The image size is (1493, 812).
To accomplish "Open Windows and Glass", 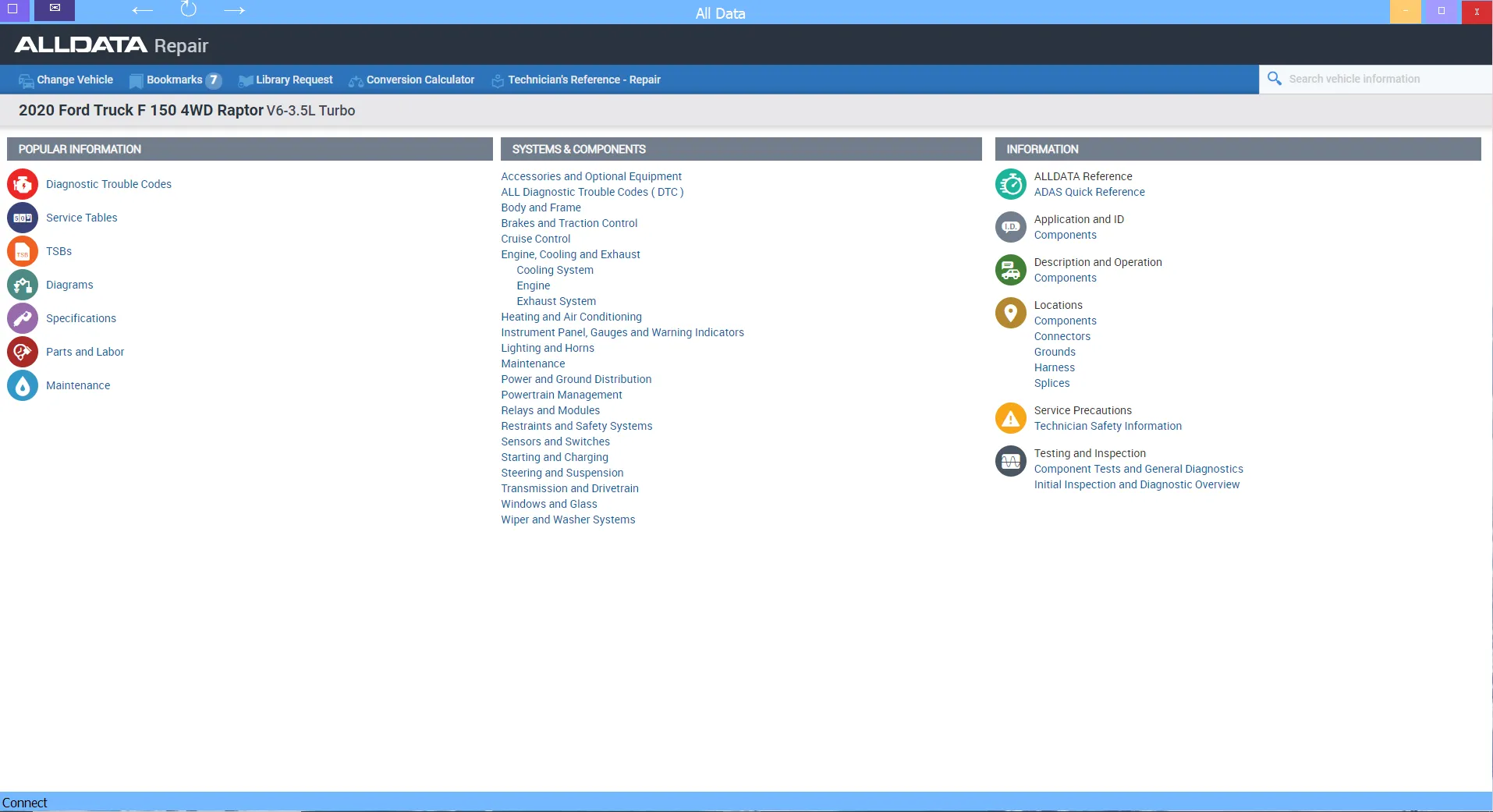I will pos(549,504).
